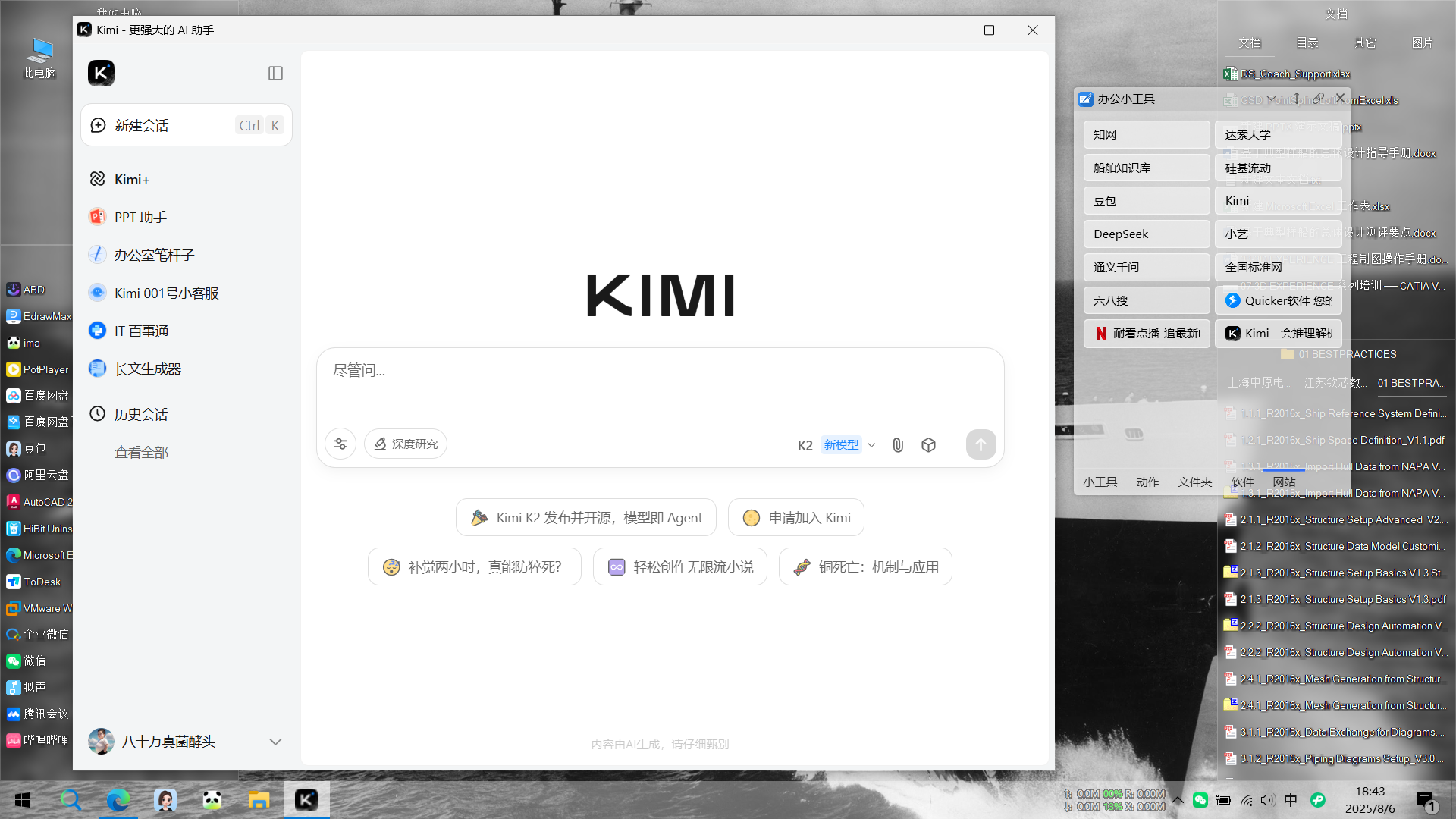
Task: Open the Quicker软件 entry in 办公小工具
Action: pyautogui.click(x=1279, y=300)
